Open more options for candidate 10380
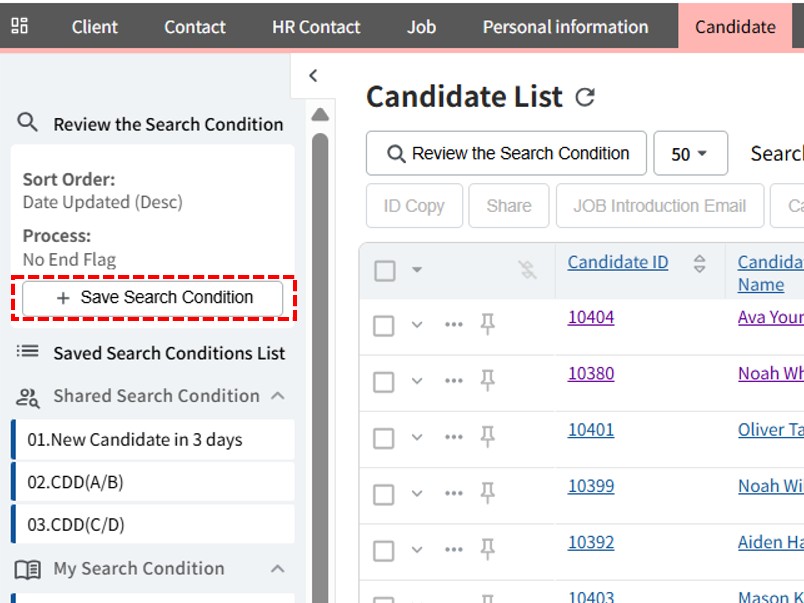Image resolution: width=804 pixels, height=603 pixels. [454, 381]
